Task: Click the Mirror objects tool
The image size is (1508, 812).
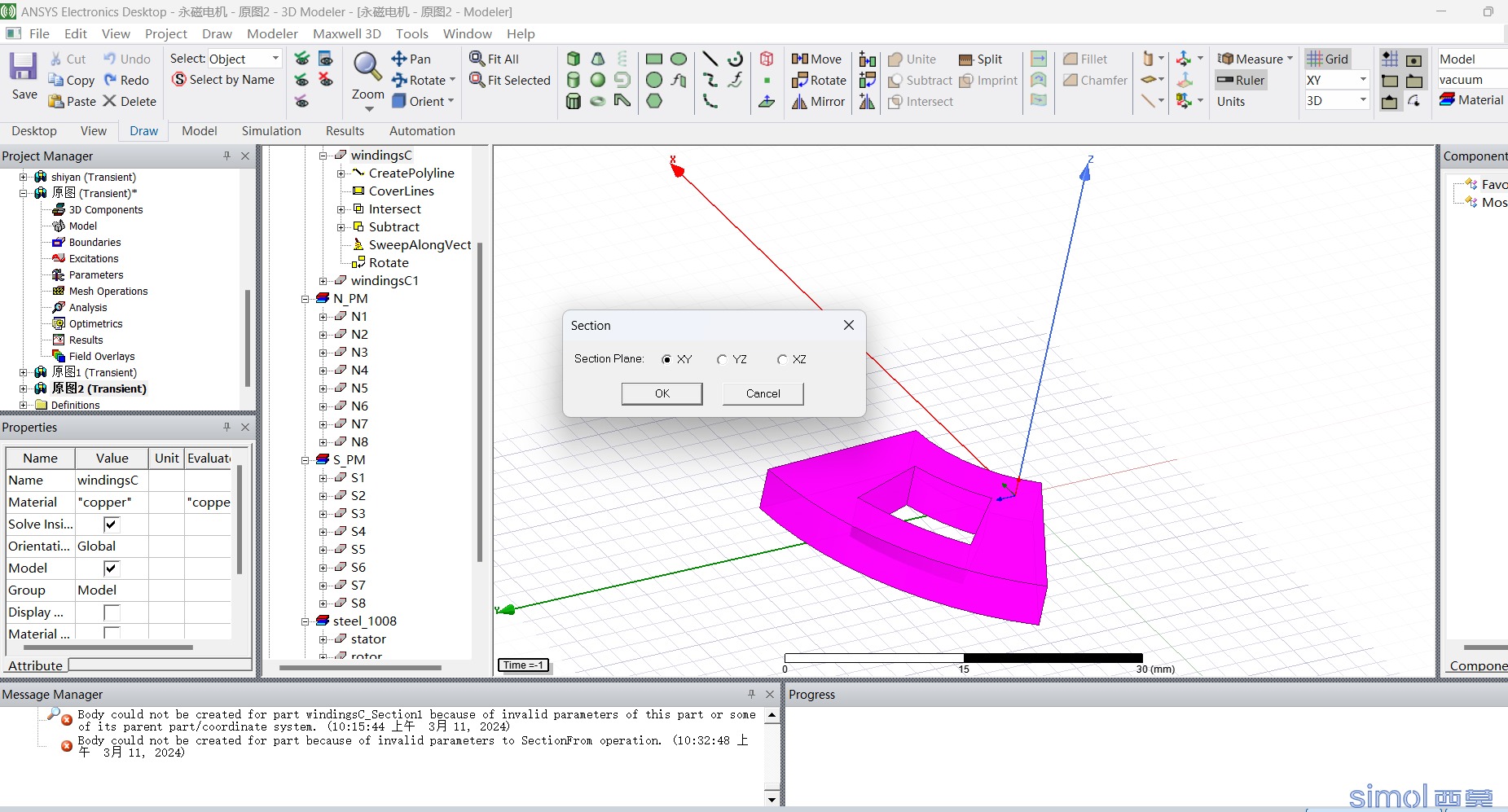Action: [818, 101]
